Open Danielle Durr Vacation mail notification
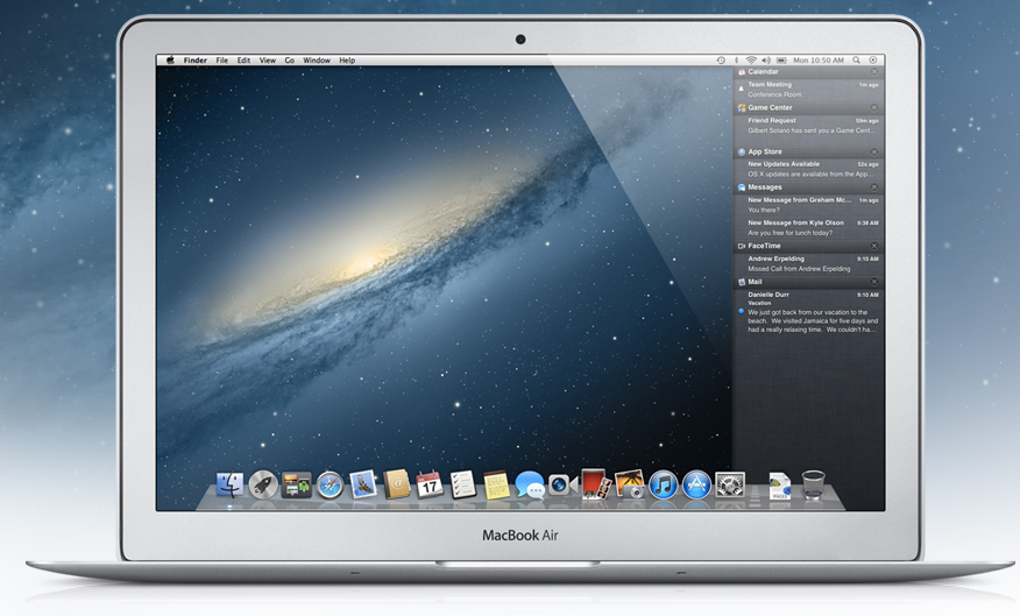The image size is (1020, 616). point(809,312)
